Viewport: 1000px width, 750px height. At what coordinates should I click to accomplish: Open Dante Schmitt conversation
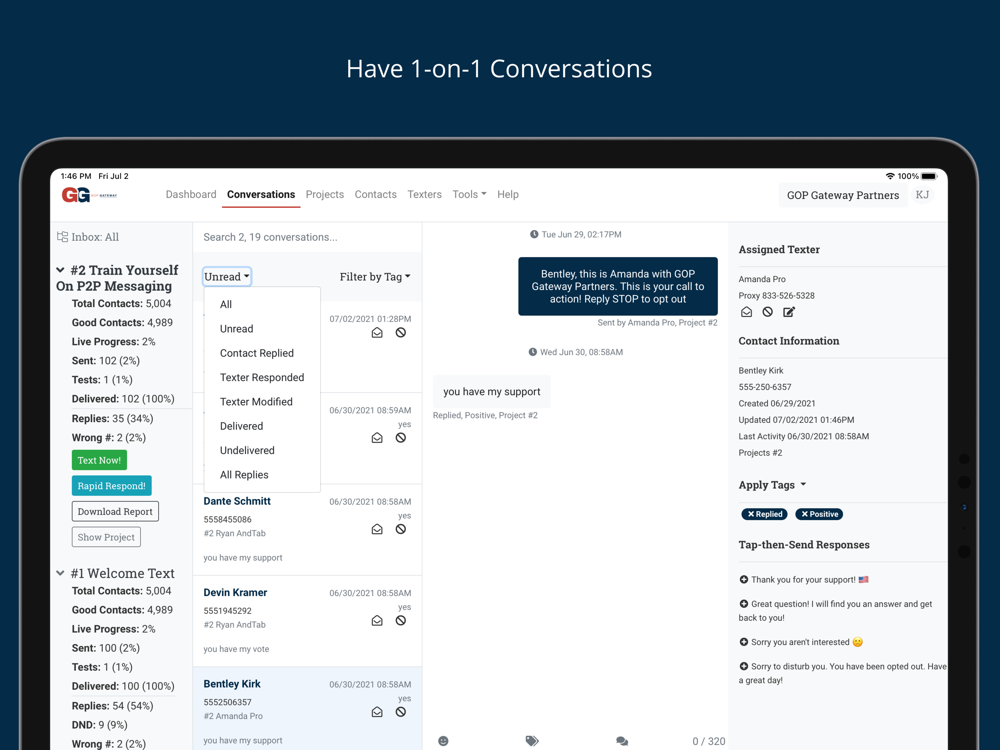click(307, 529)
